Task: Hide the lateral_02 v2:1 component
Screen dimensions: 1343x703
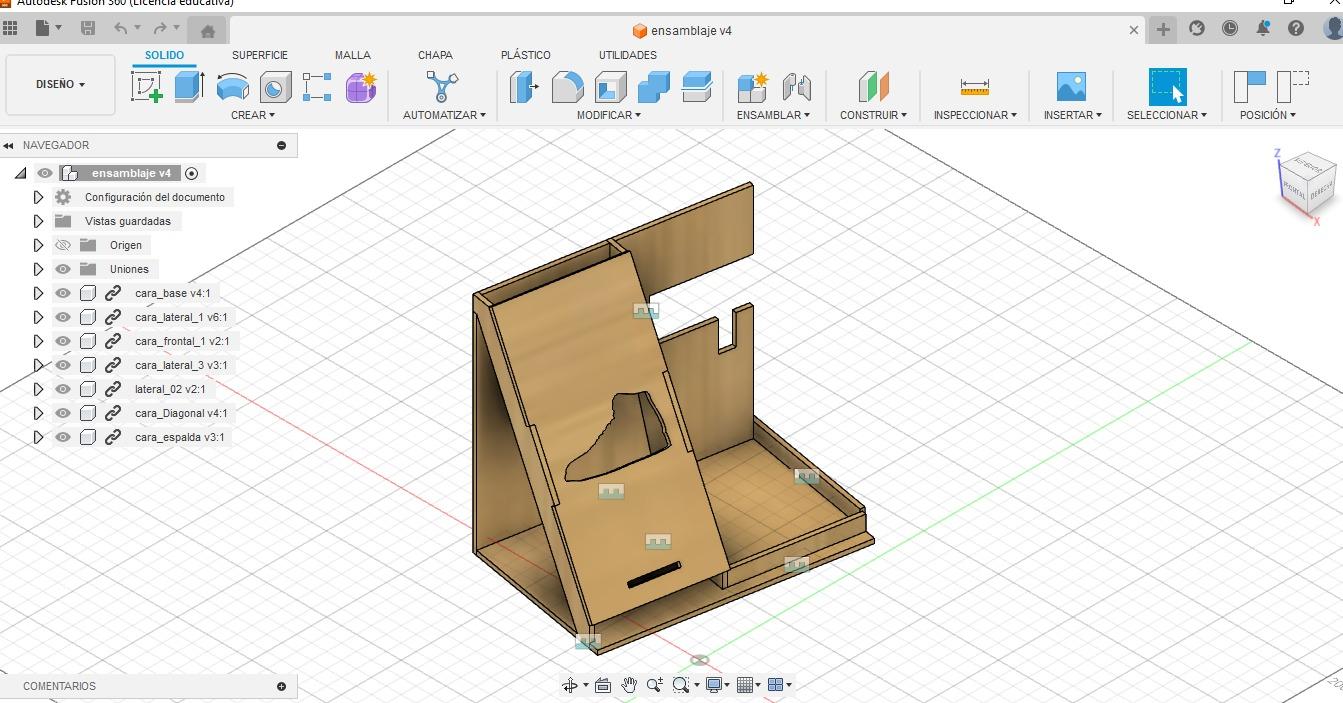Action: pos(63,389)
